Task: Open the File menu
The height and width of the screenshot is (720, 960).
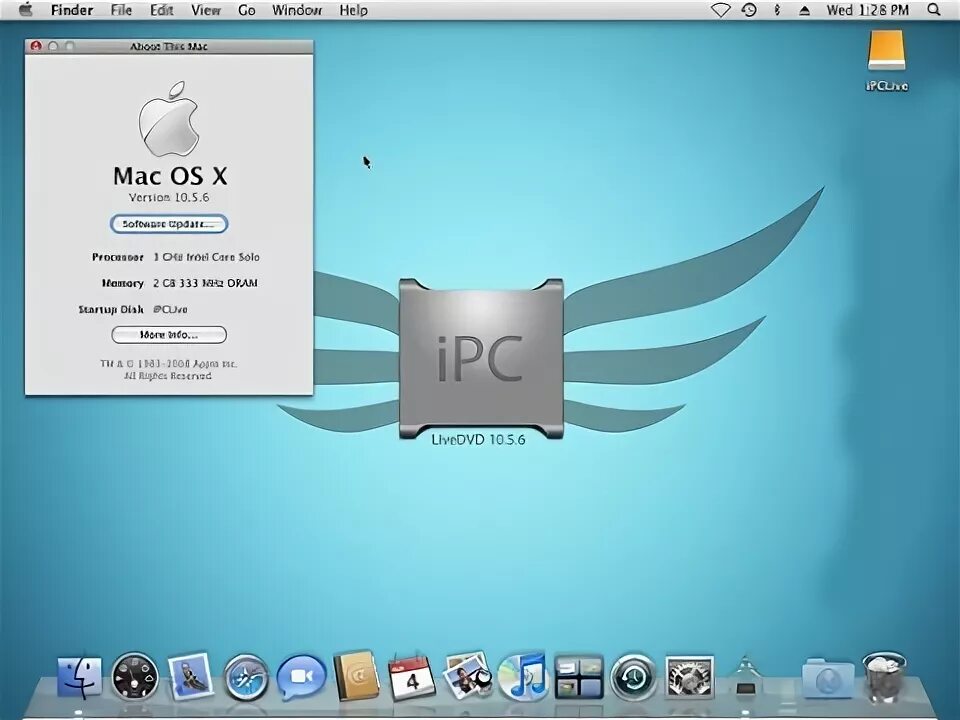Action: 121,10
